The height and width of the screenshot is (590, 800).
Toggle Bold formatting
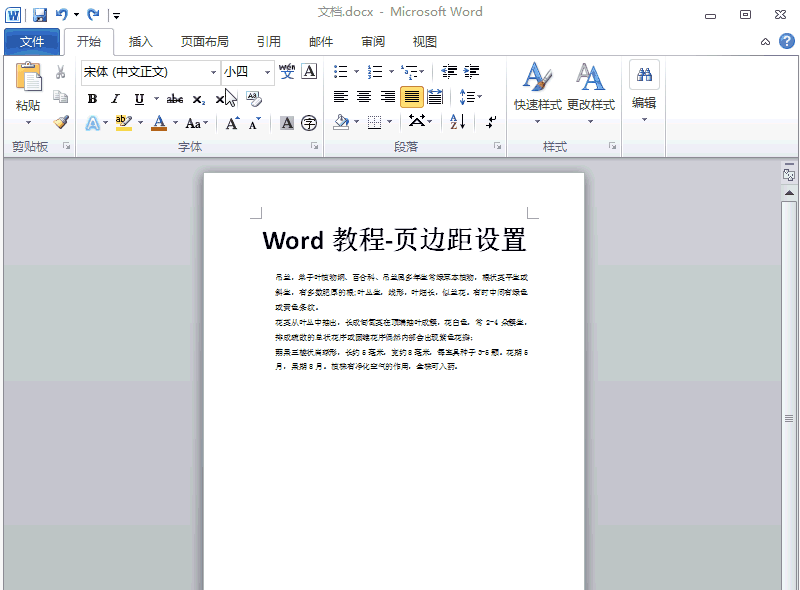93,99
